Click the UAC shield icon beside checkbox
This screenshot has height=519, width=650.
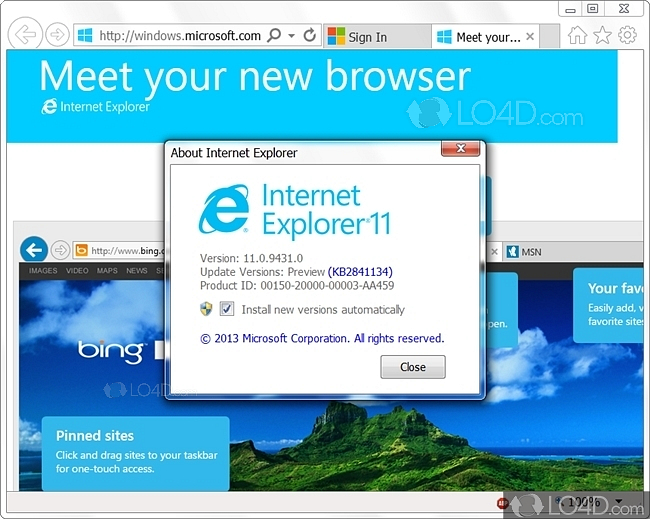206,309
